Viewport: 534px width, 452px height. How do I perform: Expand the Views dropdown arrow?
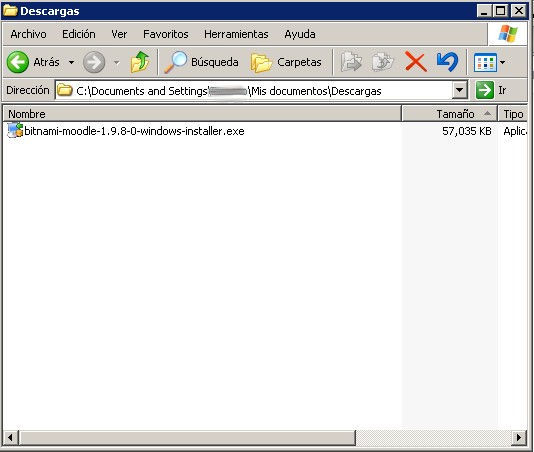click(x=503, y=62)
